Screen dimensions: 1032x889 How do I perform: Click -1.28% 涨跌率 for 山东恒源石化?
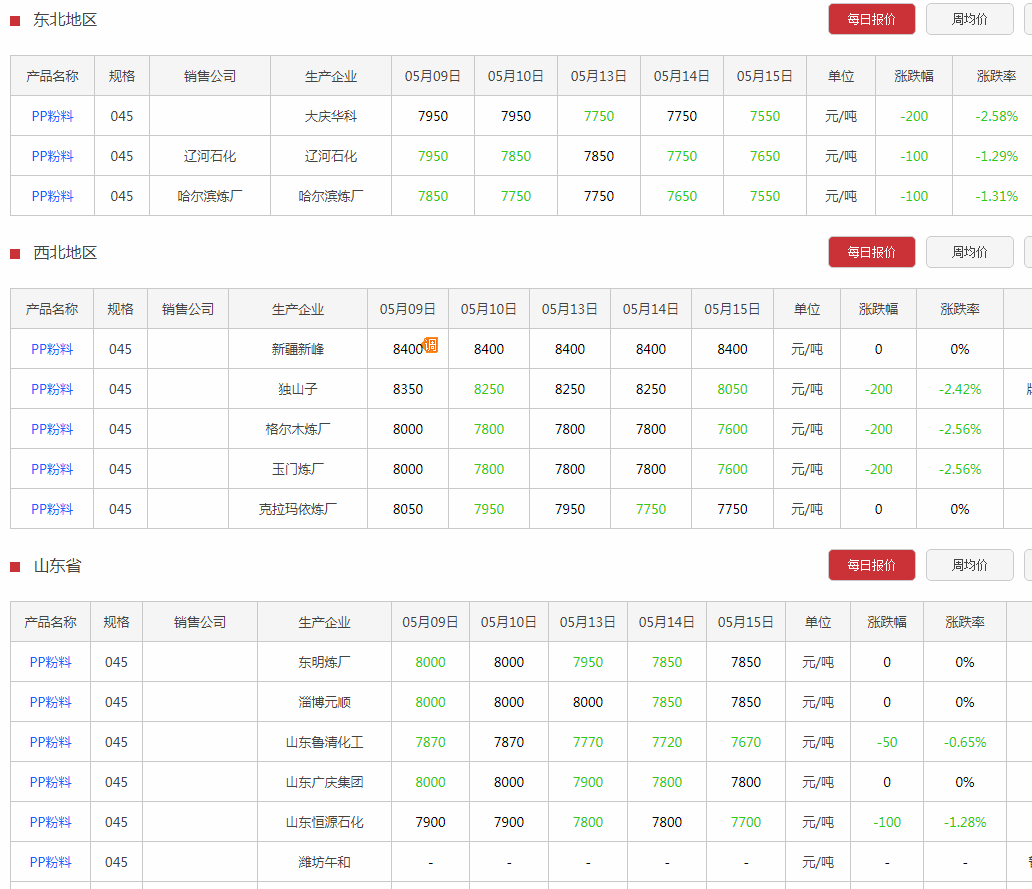tap(965, 823)
